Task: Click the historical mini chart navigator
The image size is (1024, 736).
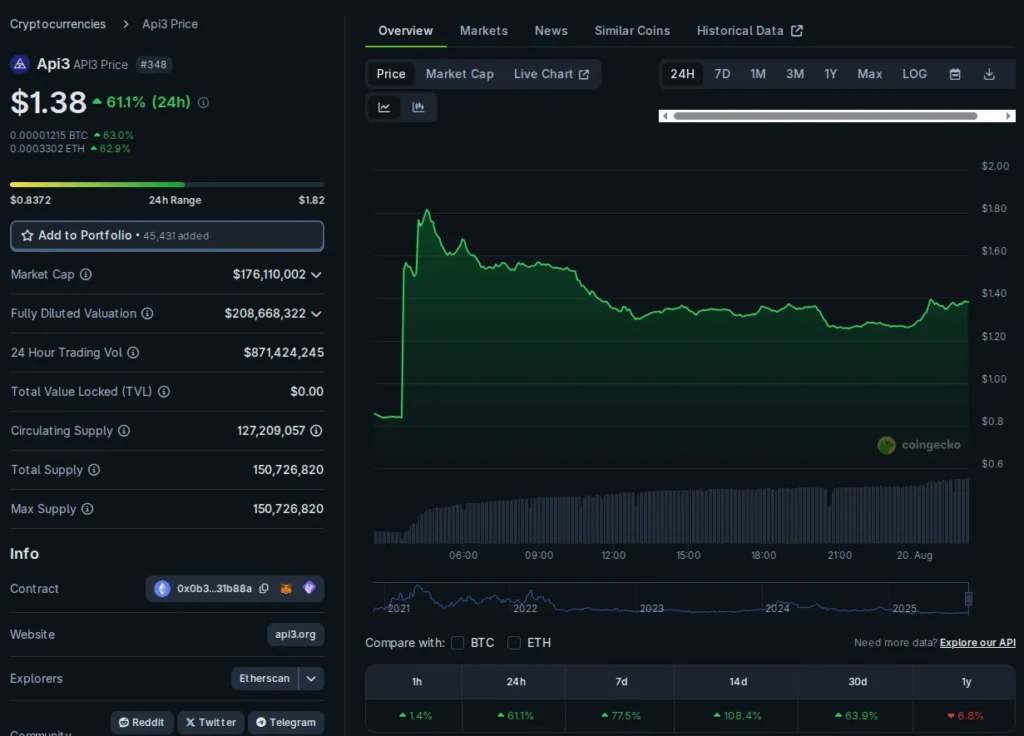Action: 671,598
